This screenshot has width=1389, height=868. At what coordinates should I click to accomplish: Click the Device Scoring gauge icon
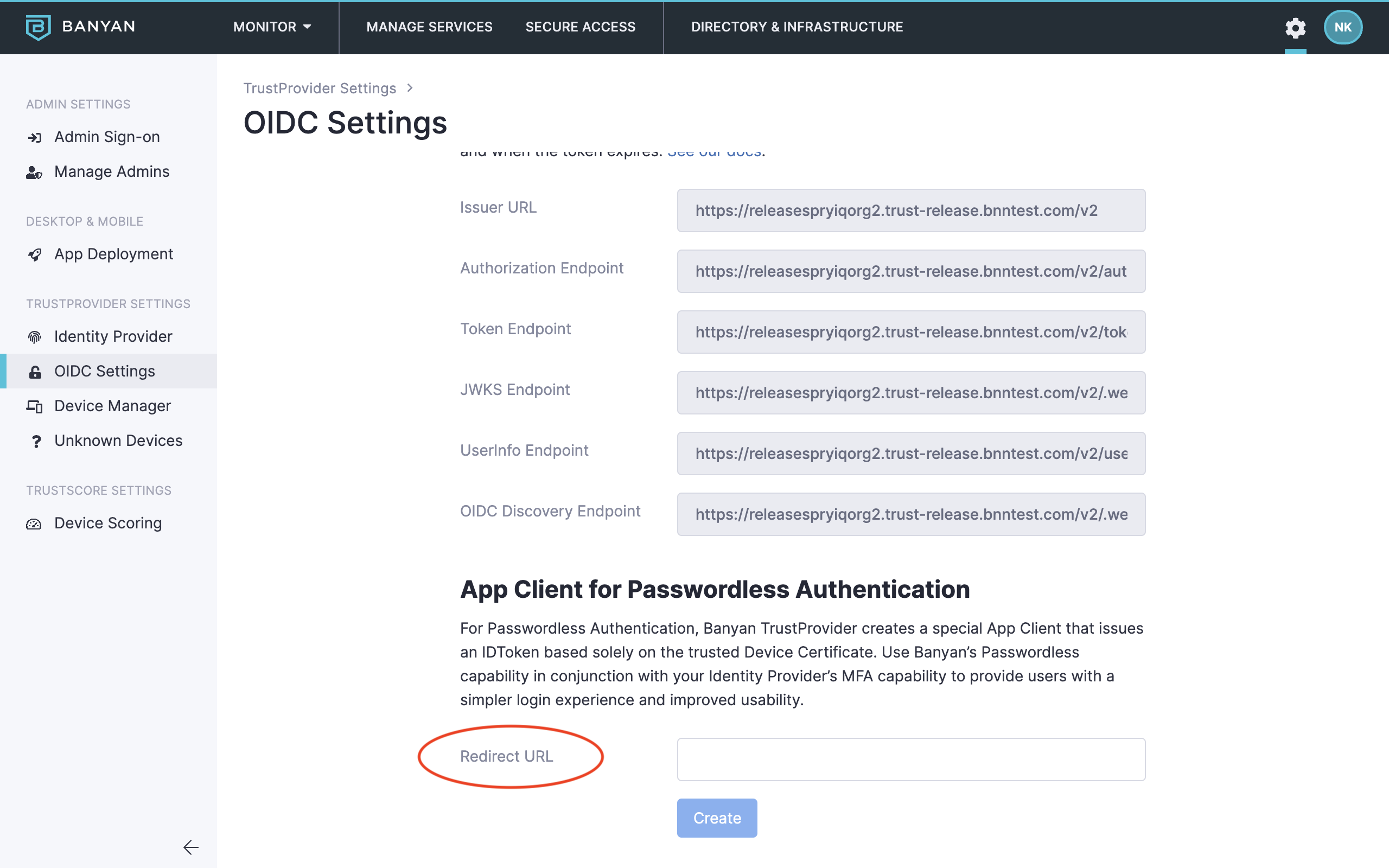click(34, 524)
